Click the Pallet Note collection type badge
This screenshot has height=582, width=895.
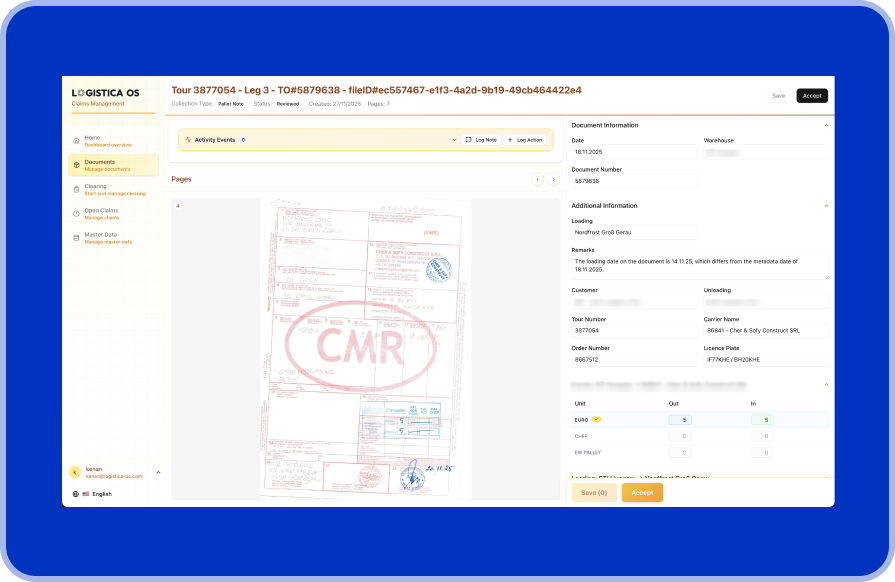(231, 104)
